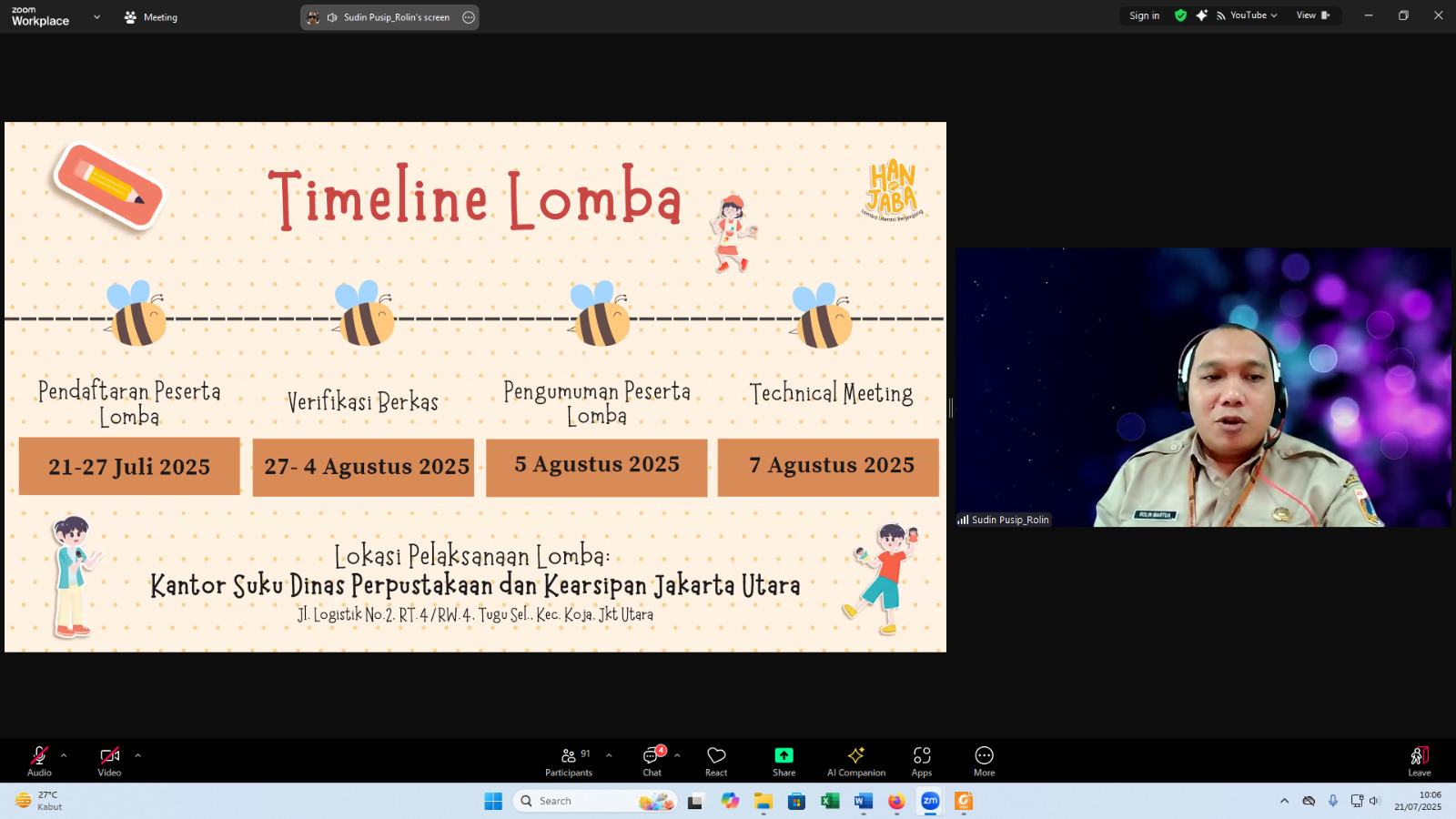Expand the YouTube caption language dropdown

pos(1273,15)
